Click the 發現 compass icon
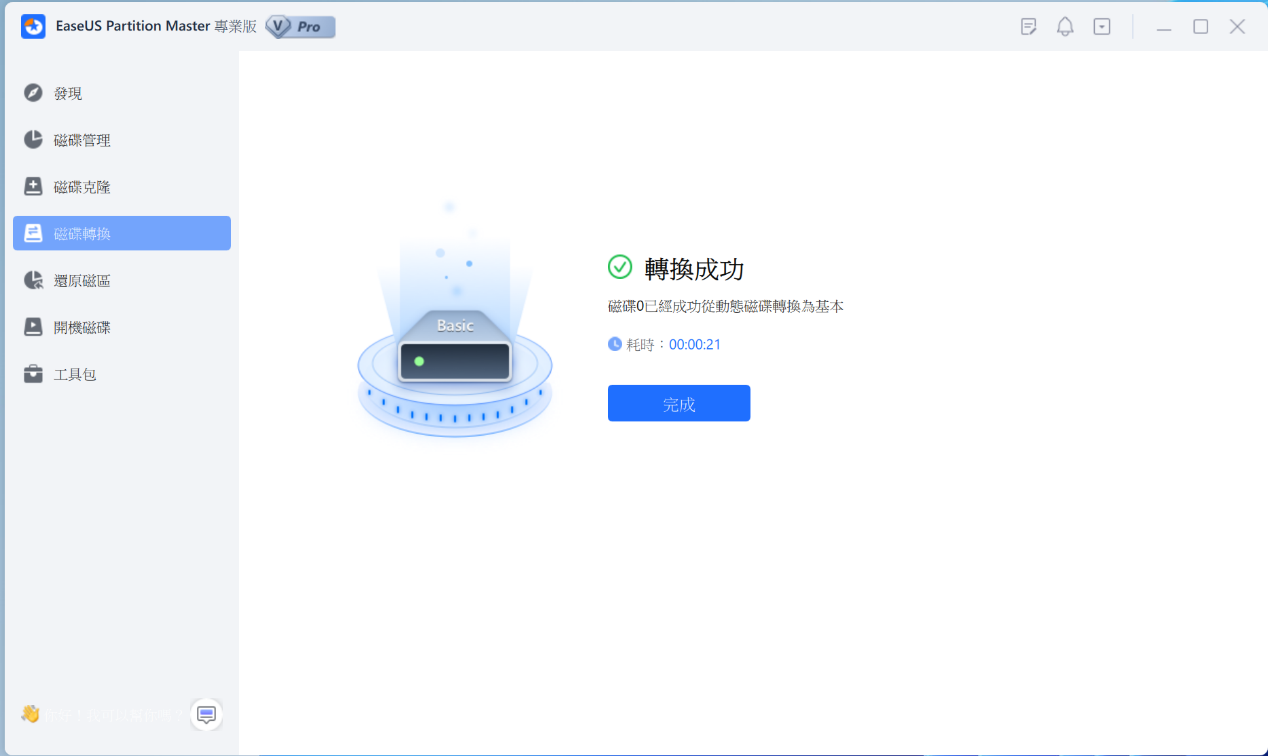Screen dimensions: 1268x756 (x=34, y=93)
